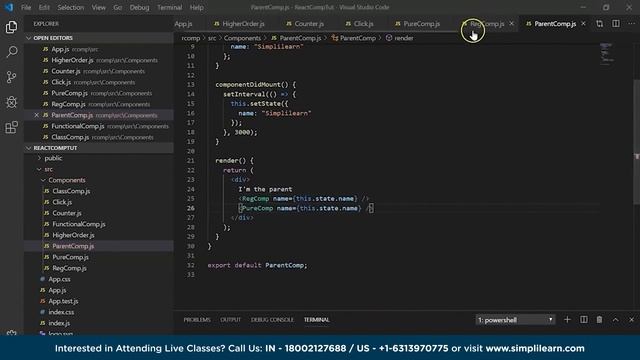Viewport: 640px width, 360px height.
Task: Open the Help menu
Action: (x=196, y=7)
